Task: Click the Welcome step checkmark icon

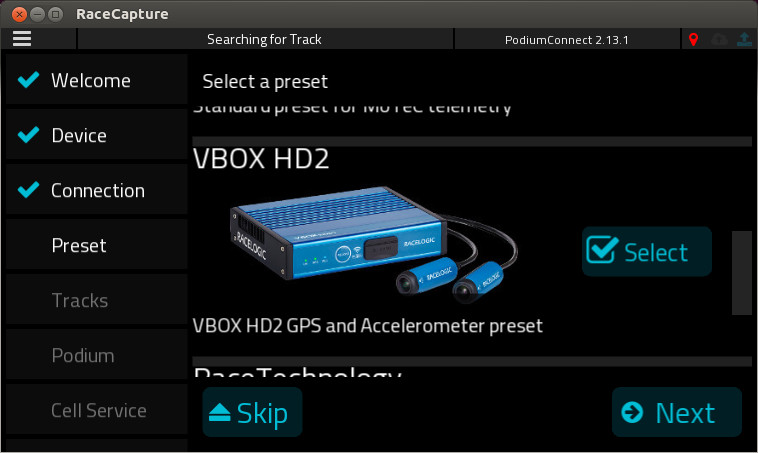Action: coord(29,80)
